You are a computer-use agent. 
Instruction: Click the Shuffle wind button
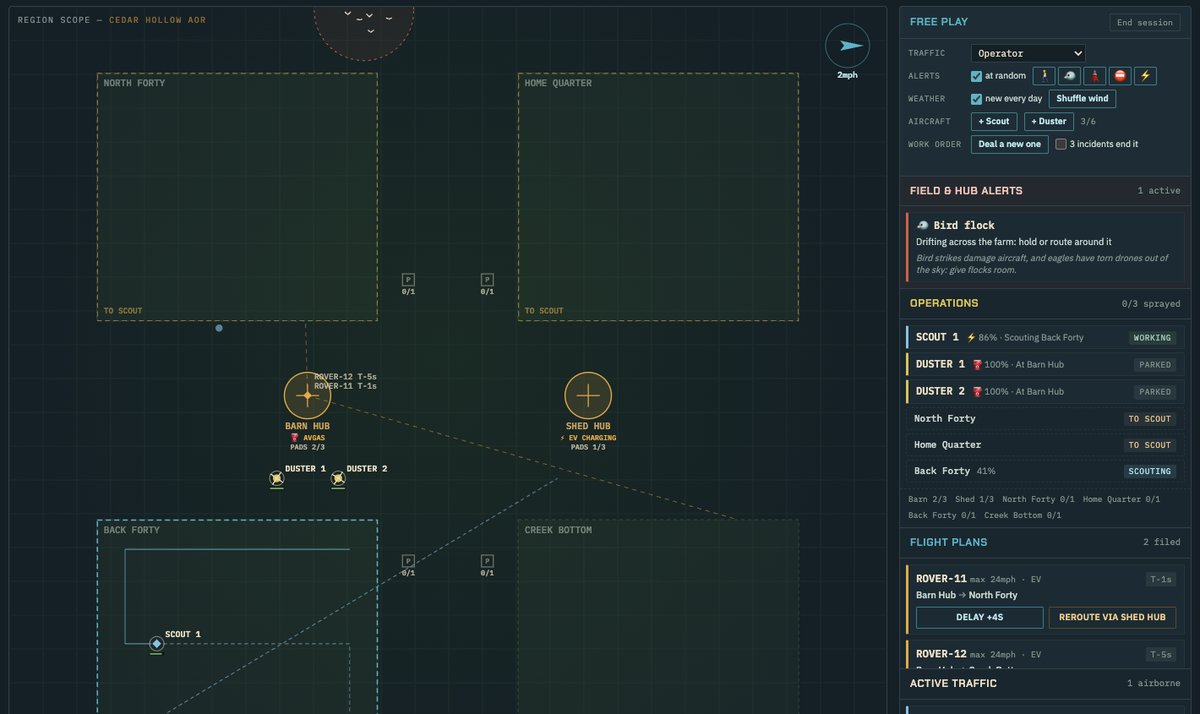[1082, 99]
